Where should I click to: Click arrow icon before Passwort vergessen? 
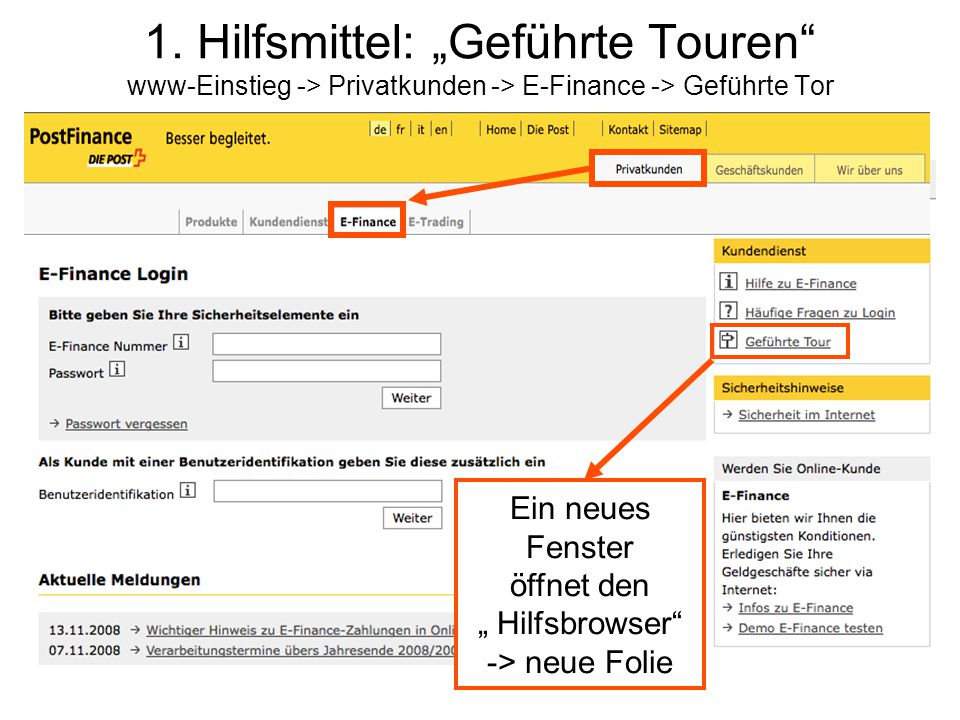tap(54, 423)
